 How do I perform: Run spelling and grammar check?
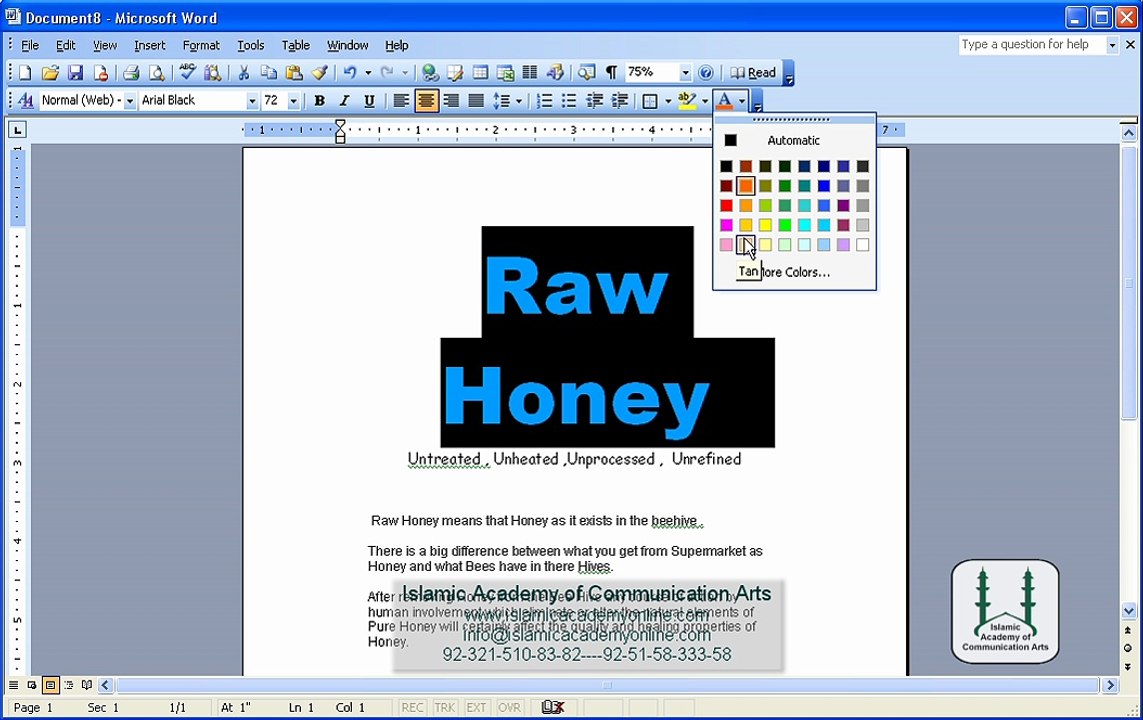point(187,72)
